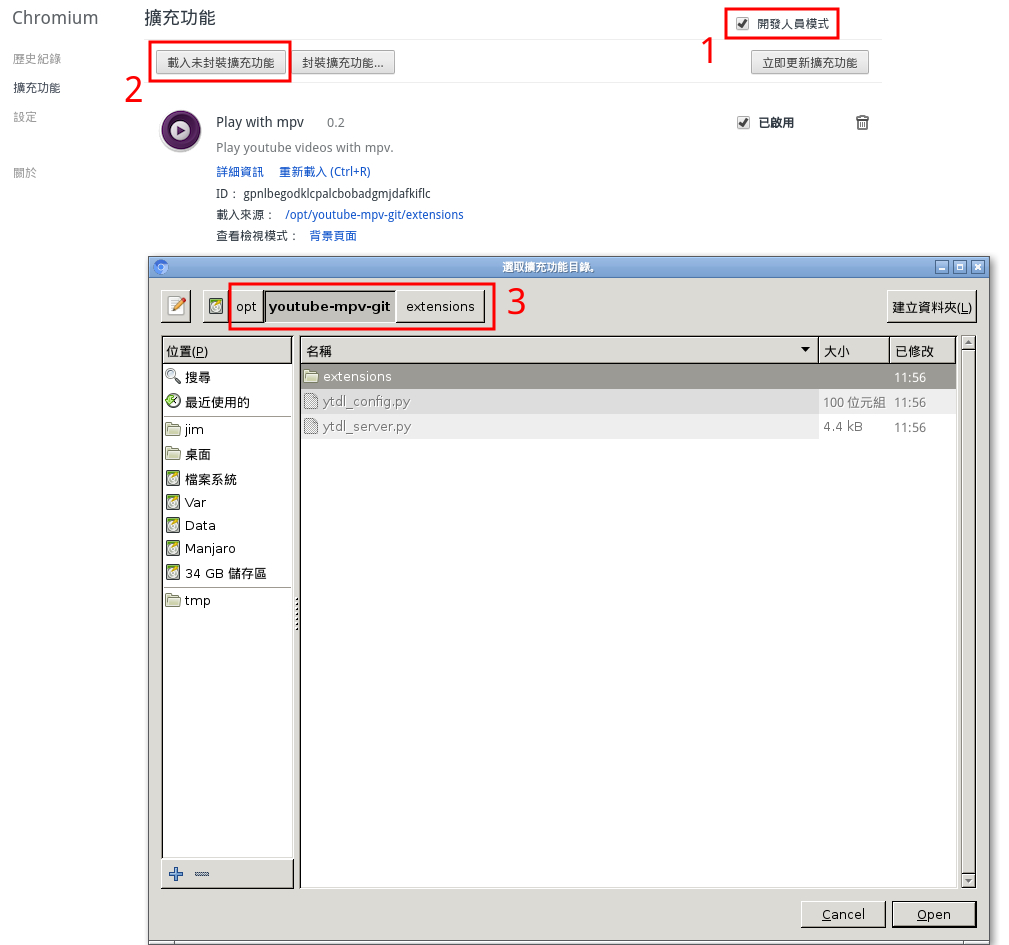Select Extensions (擴充功能) in sidebar
Viewport: 1009px width, 945px height.
point(37,87)
